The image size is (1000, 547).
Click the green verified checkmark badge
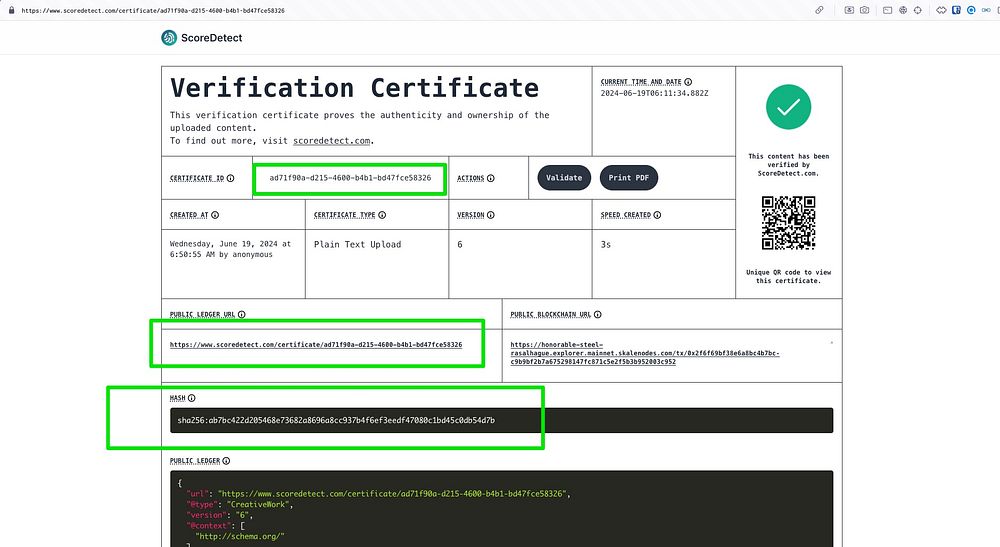coord(788,107)
